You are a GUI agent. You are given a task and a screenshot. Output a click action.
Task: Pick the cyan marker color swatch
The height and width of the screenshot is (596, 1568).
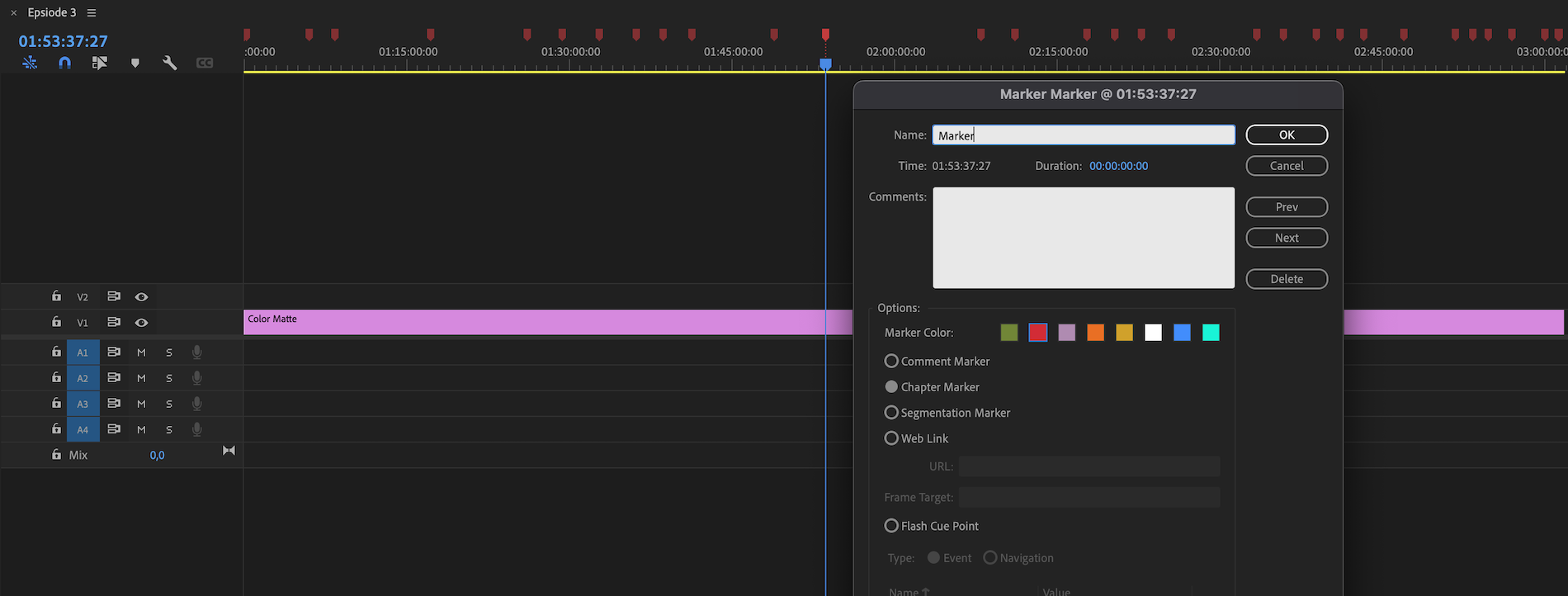point(1211,333)
